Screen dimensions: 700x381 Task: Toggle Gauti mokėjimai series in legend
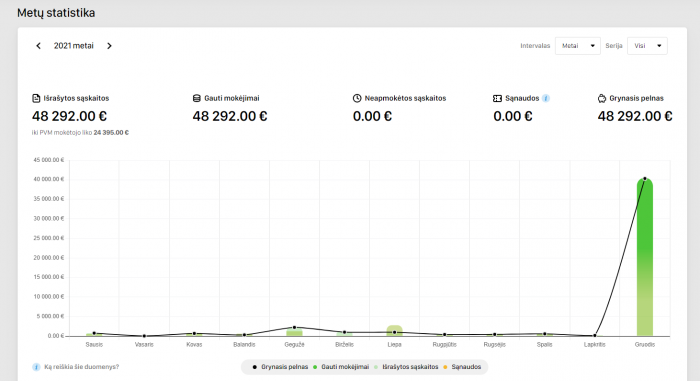tap(341, 367)
